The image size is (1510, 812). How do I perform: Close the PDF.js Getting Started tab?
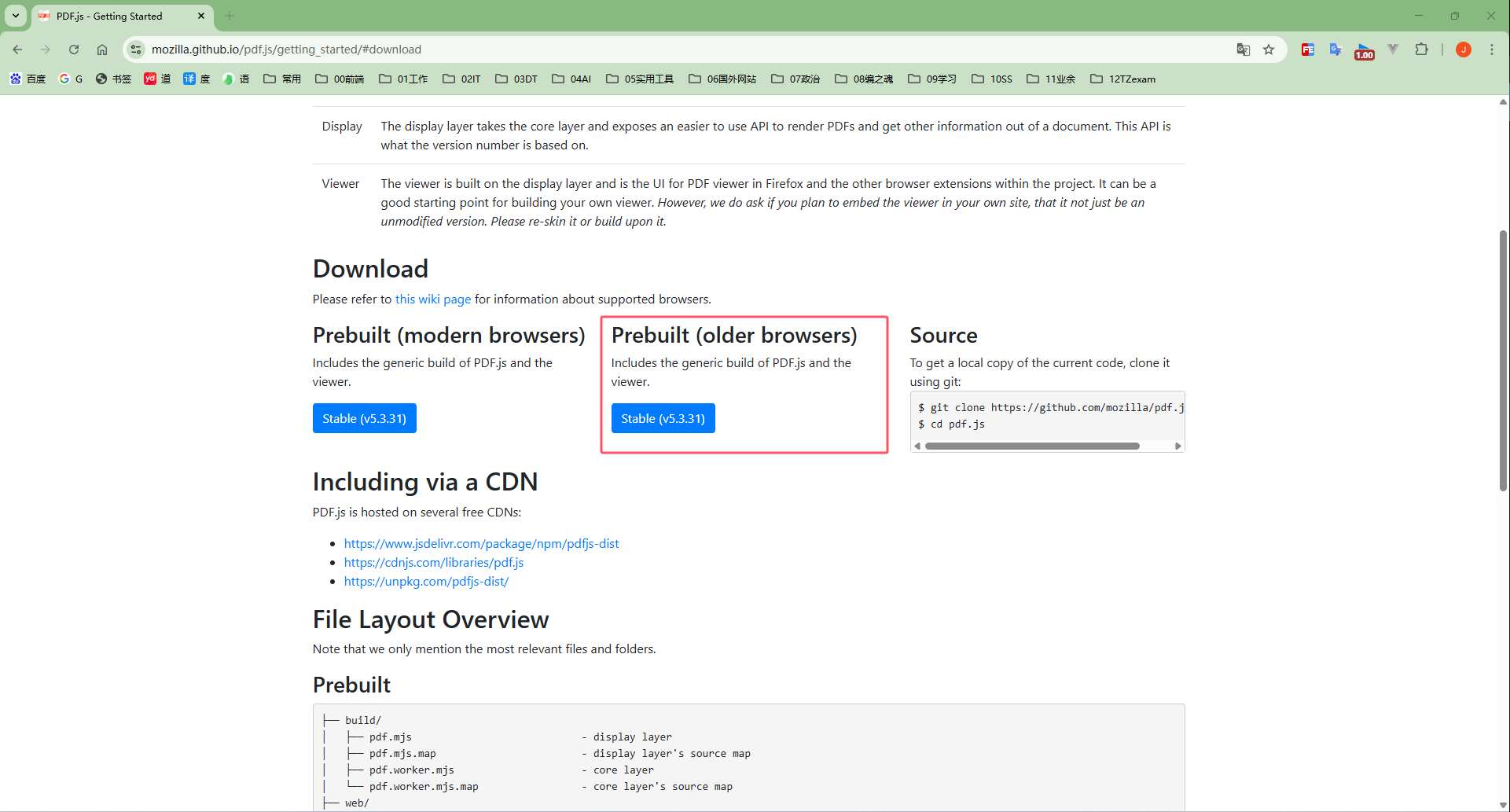201,16
